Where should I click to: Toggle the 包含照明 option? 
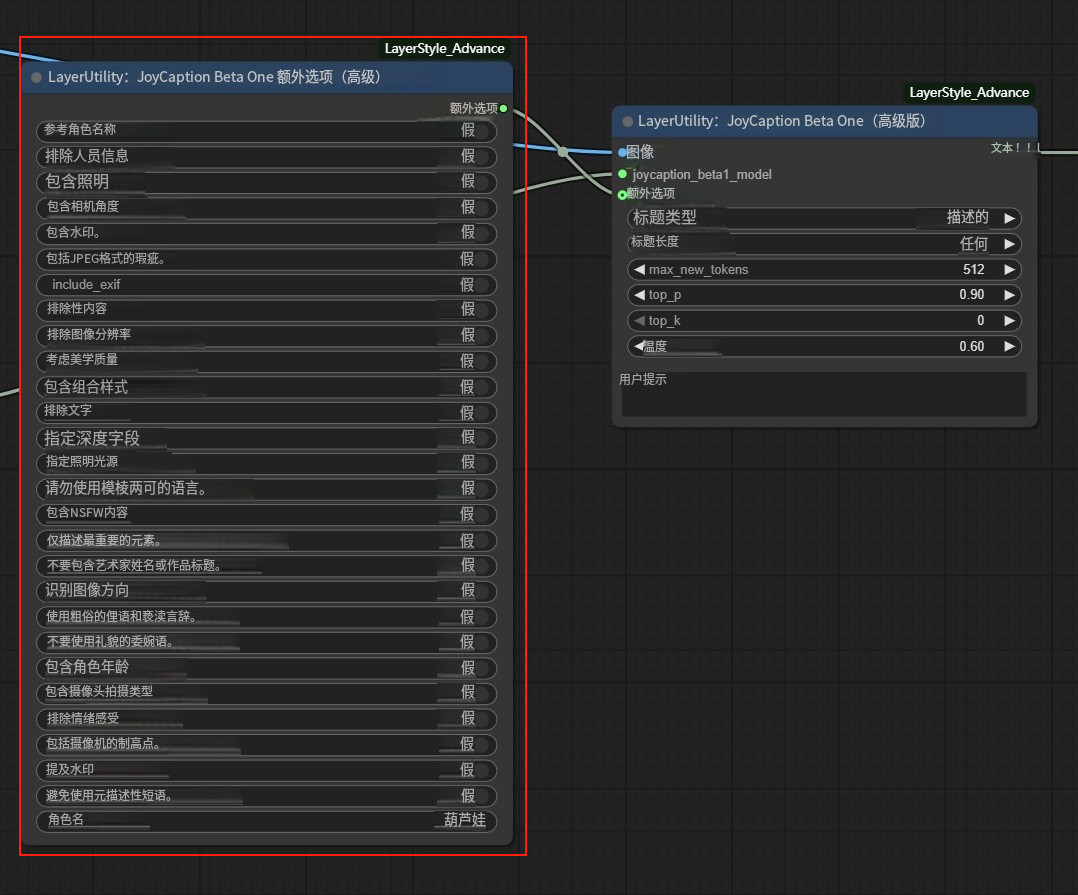tap(266, 181)
